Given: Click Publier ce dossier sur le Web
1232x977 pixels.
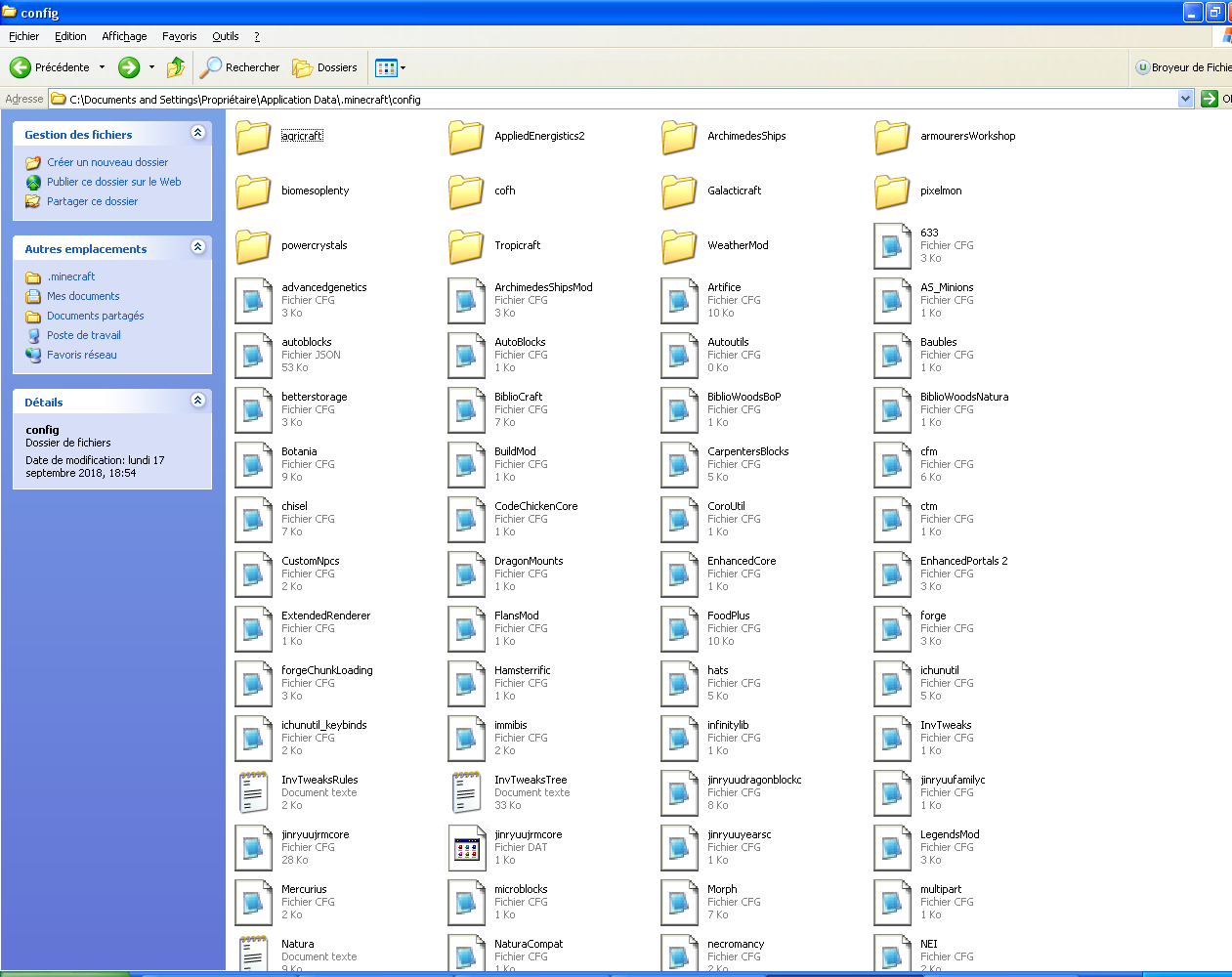Looking at the screenshot, I should pos(114,182).
